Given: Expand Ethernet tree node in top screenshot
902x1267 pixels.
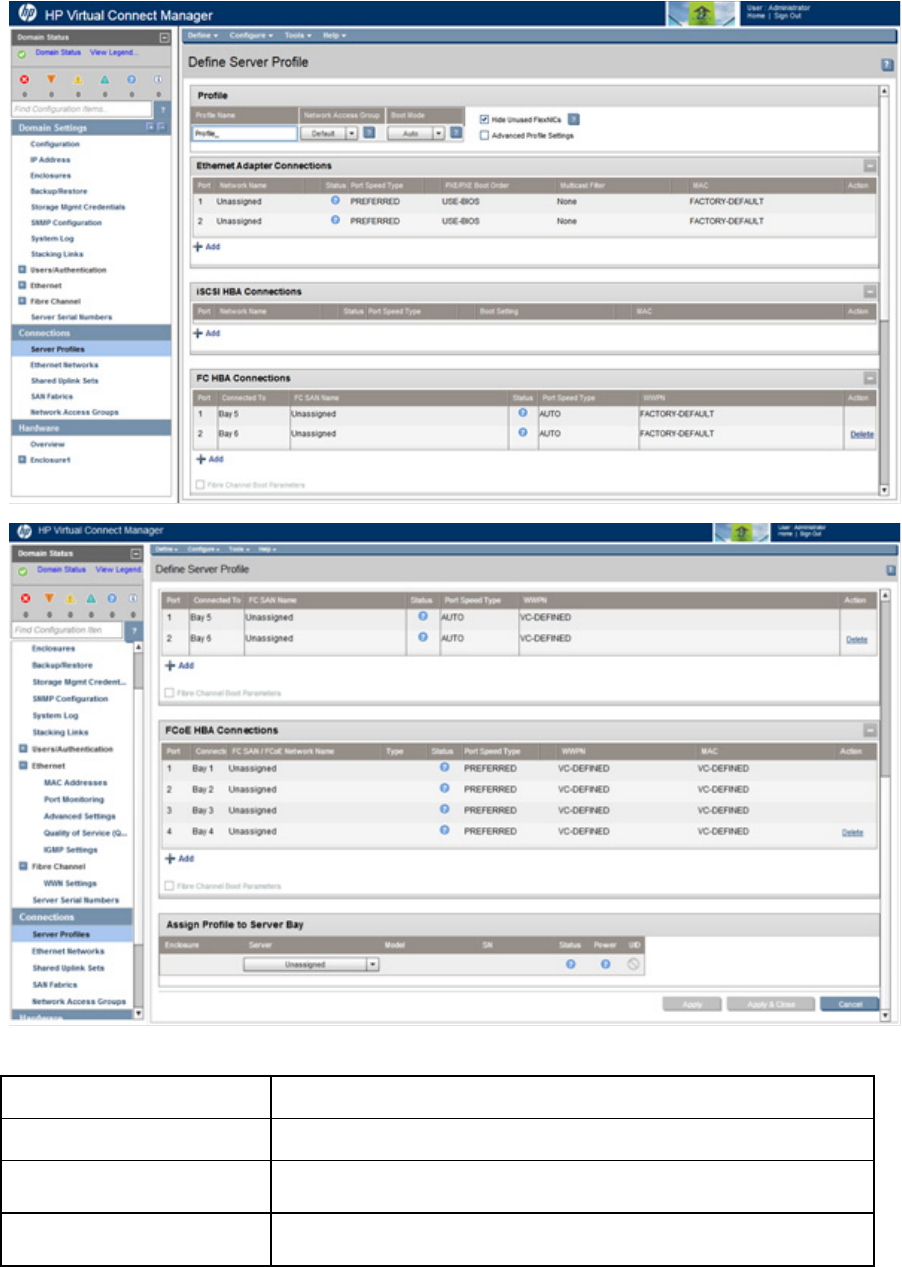Looking at the screenshot, I should tap(22, 285).
